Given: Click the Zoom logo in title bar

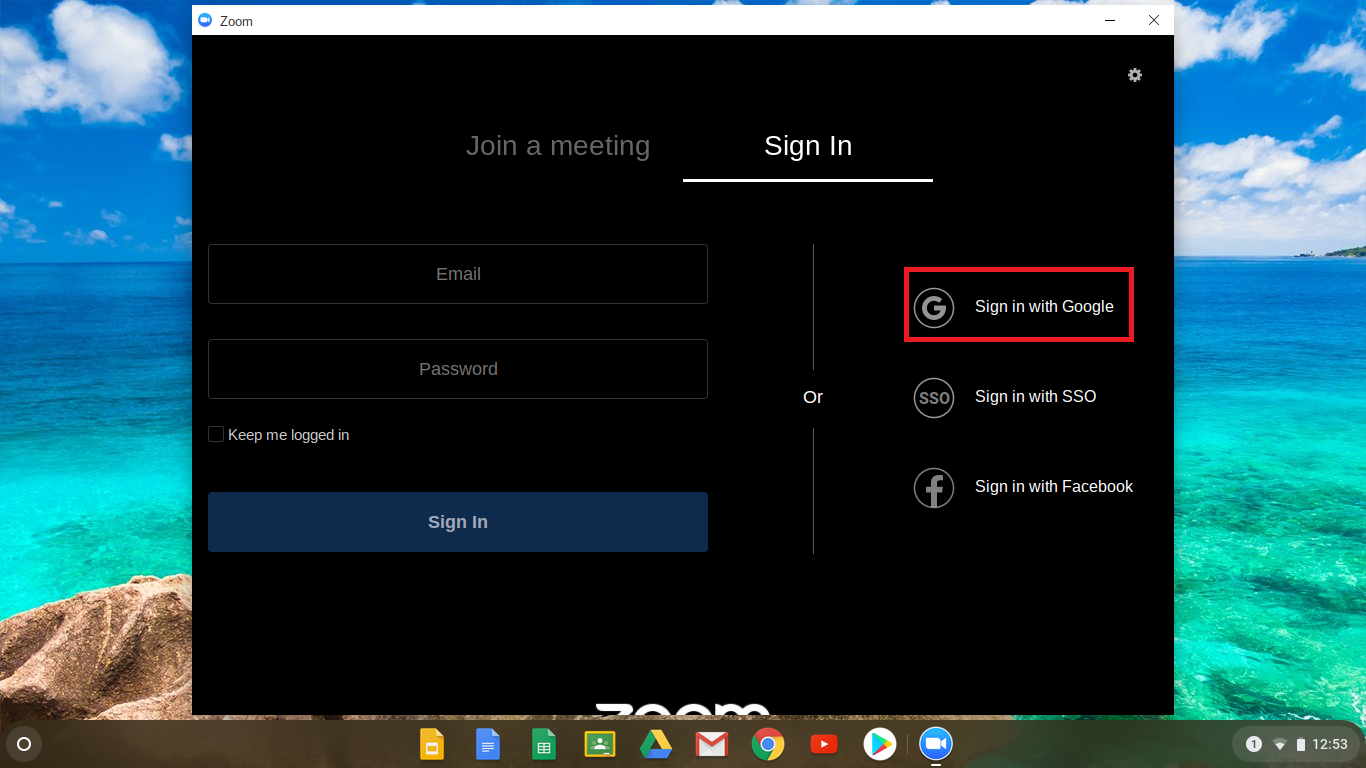Looking at the screenshot, I should tap(205, 20).
